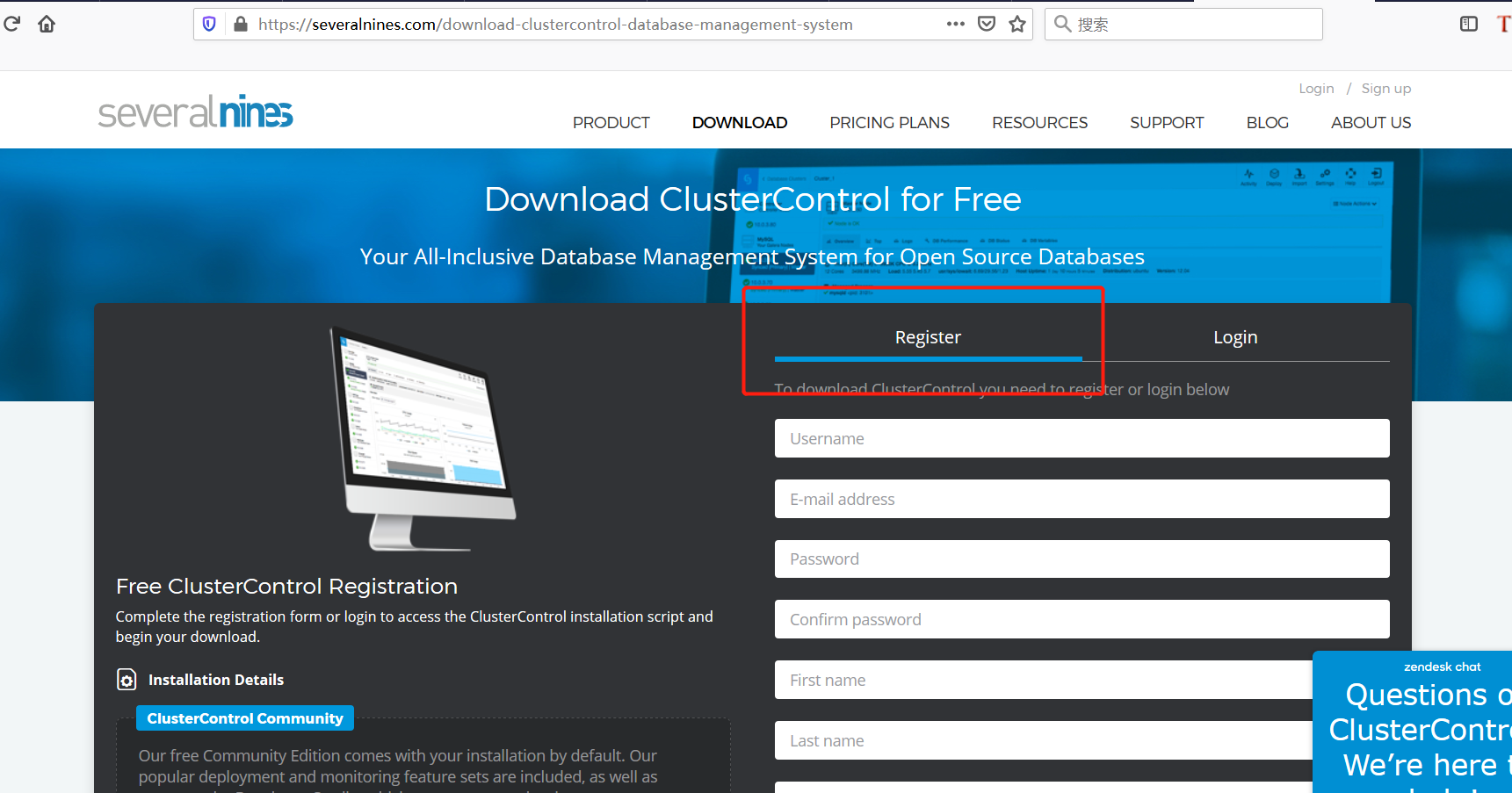This screenshot has height=793, width=1512.
Task: Reload the page with the refresh icon
Action: pyautogui.click(x=11, y=24)
